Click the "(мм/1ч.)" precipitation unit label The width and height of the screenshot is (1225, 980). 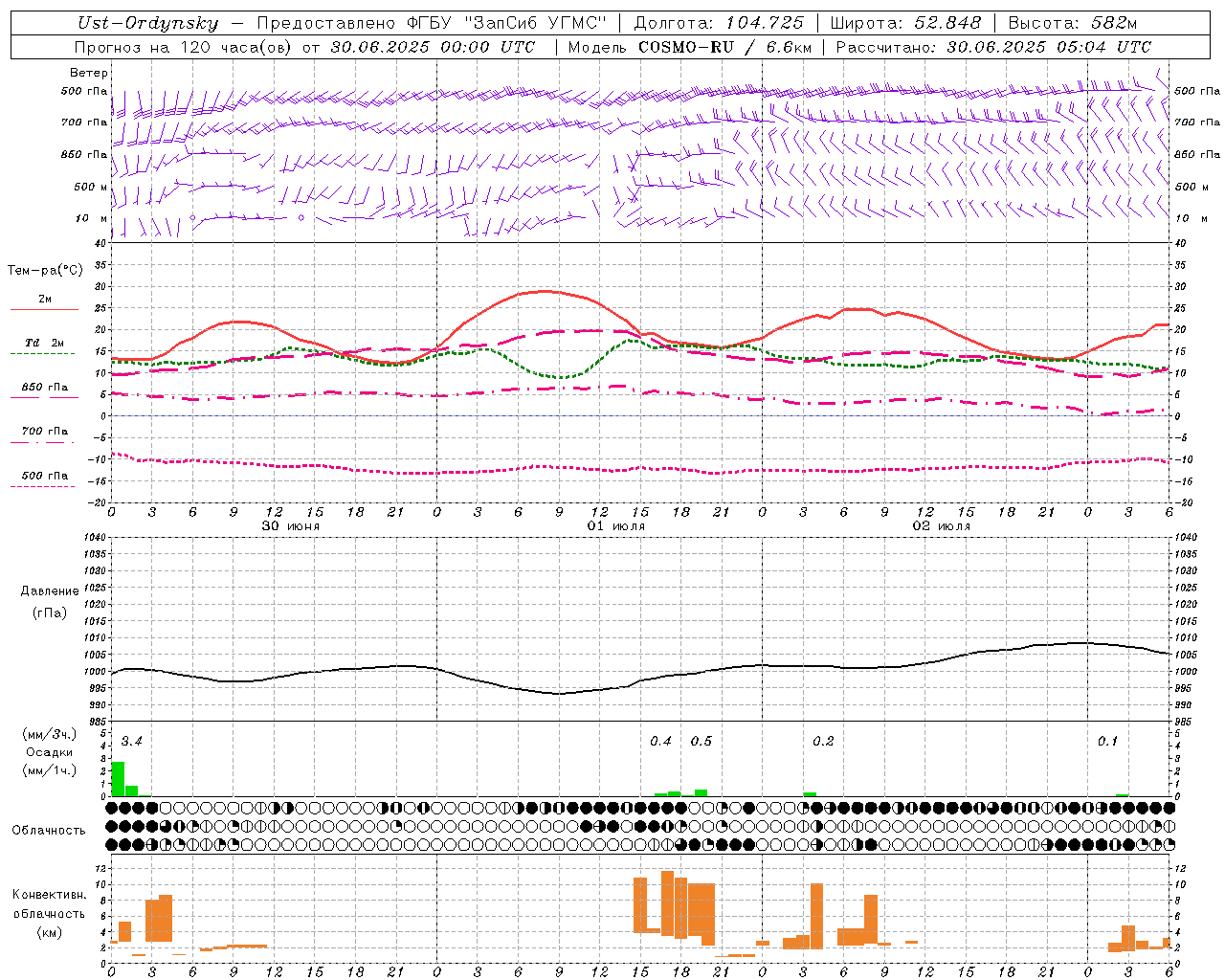[50, 770]
